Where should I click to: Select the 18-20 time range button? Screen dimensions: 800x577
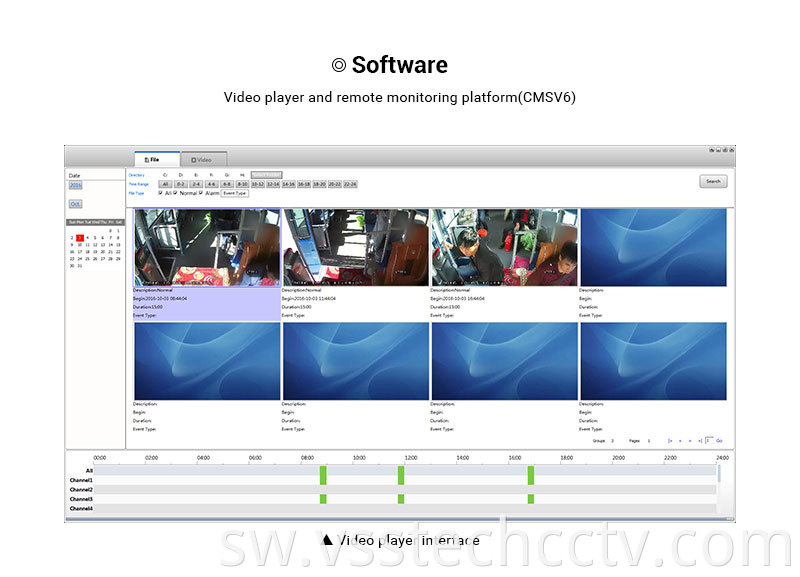click(x=319, y=184)
